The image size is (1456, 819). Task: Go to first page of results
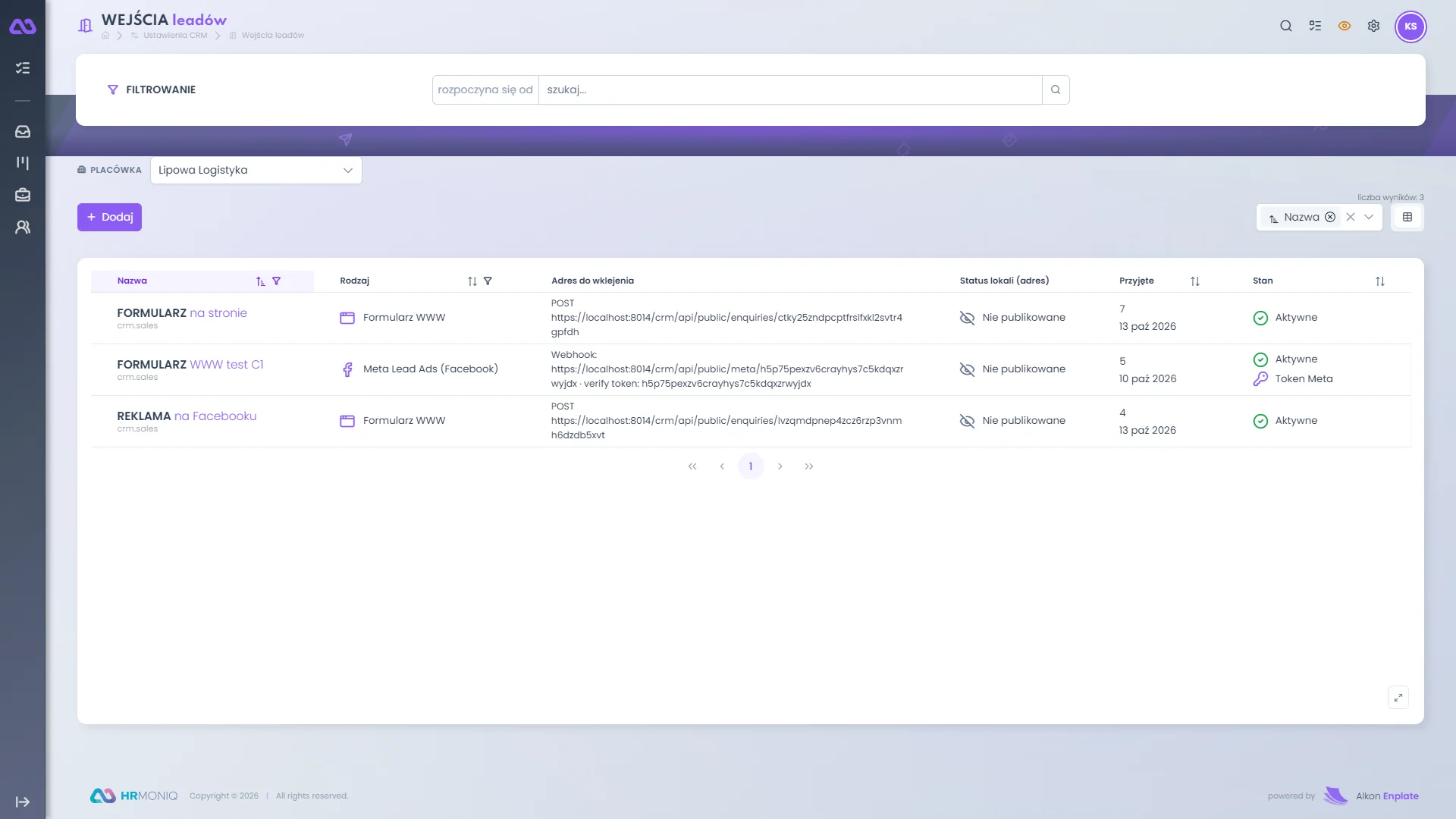pyautogui.click(x=692, y=467)
